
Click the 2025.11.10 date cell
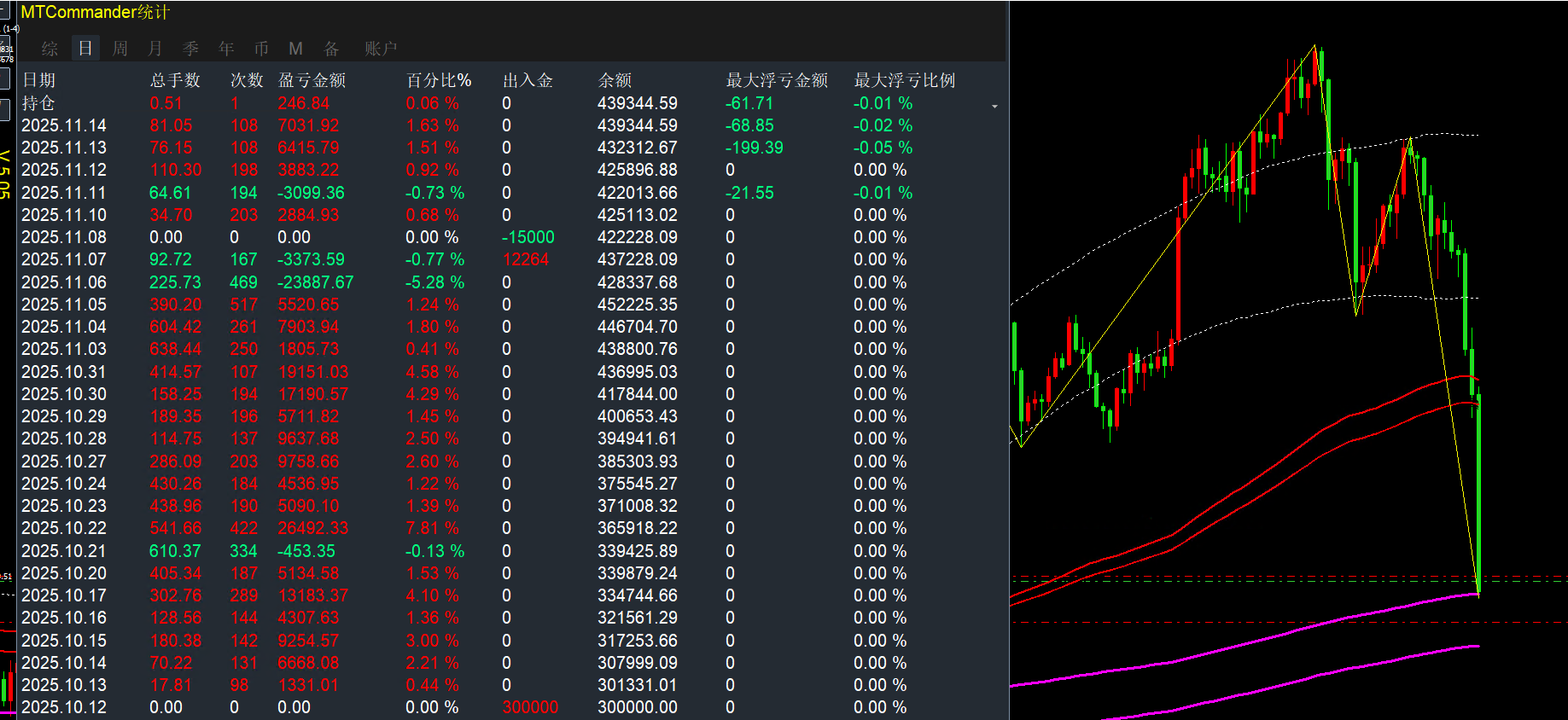(64, 215)
